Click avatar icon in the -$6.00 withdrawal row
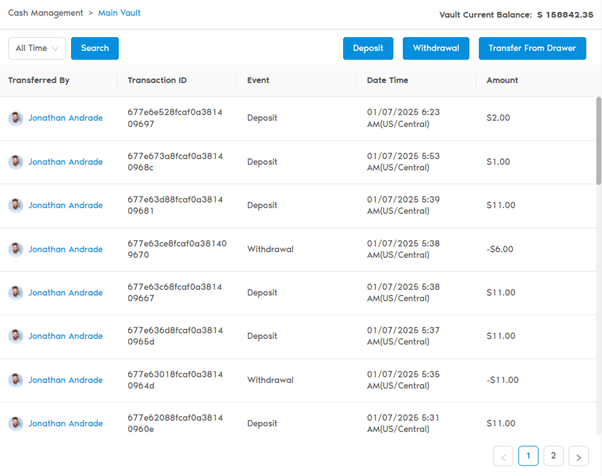This screenshot has width=602, height=476. click(16, 249)
